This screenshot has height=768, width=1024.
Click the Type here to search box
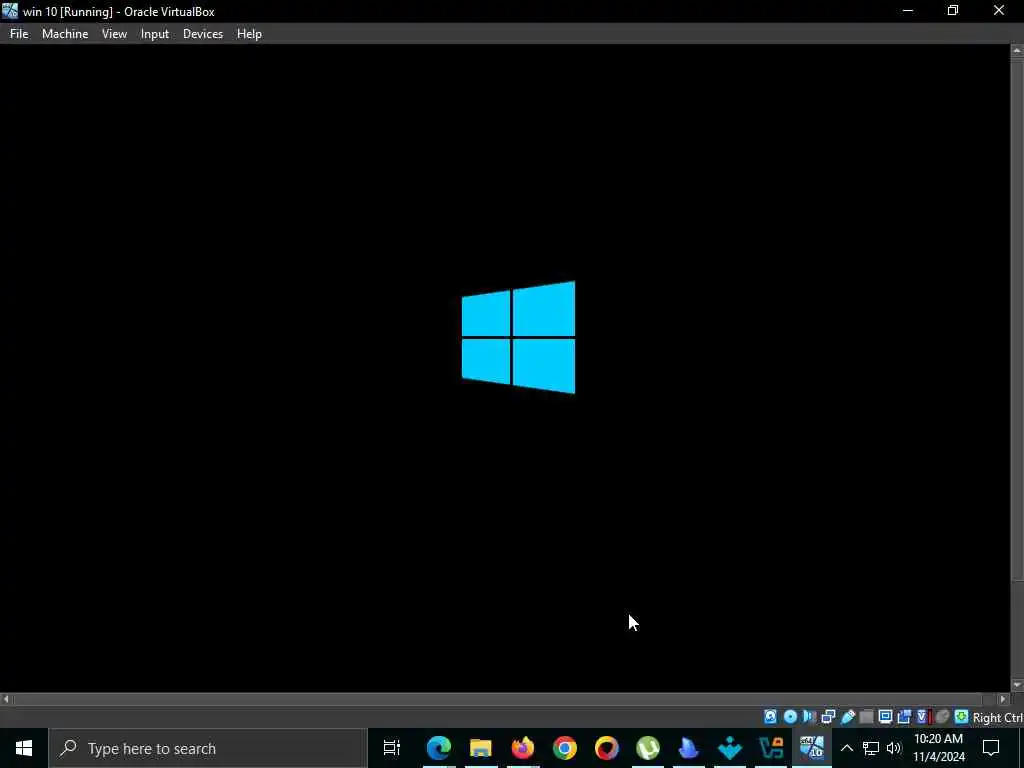click(208, 748)
